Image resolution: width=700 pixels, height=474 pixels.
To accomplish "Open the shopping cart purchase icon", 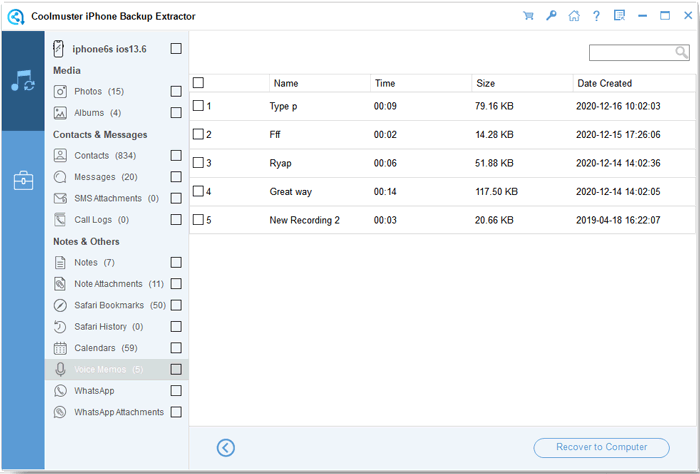I will tap(528, 16).
